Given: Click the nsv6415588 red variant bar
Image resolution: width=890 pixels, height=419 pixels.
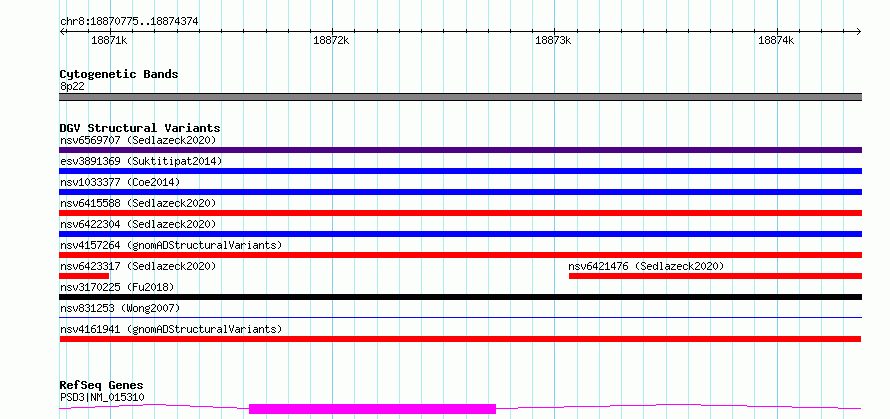Looking at the screenshot, I should 460,213.
